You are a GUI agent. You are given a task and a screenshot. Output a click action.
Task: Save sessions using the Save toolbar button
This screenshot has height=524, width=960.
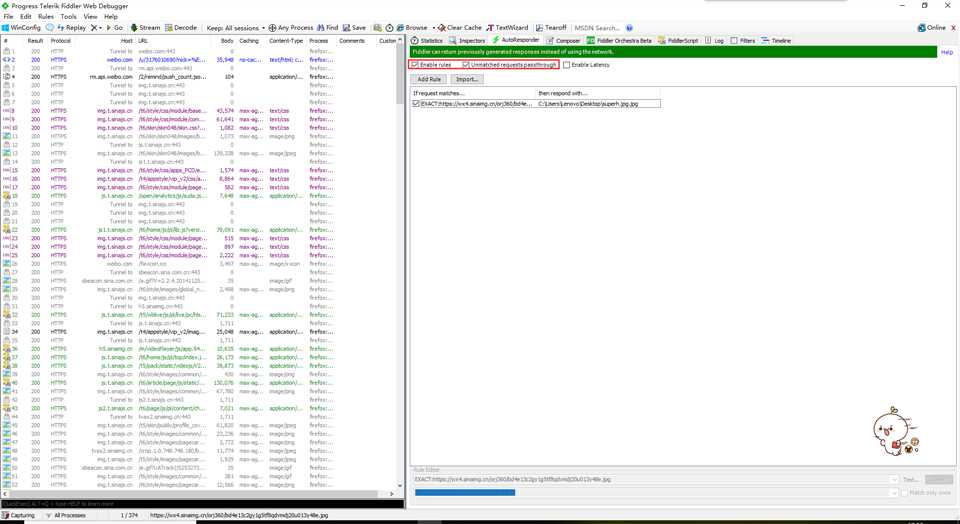click(x=354, y=28)
